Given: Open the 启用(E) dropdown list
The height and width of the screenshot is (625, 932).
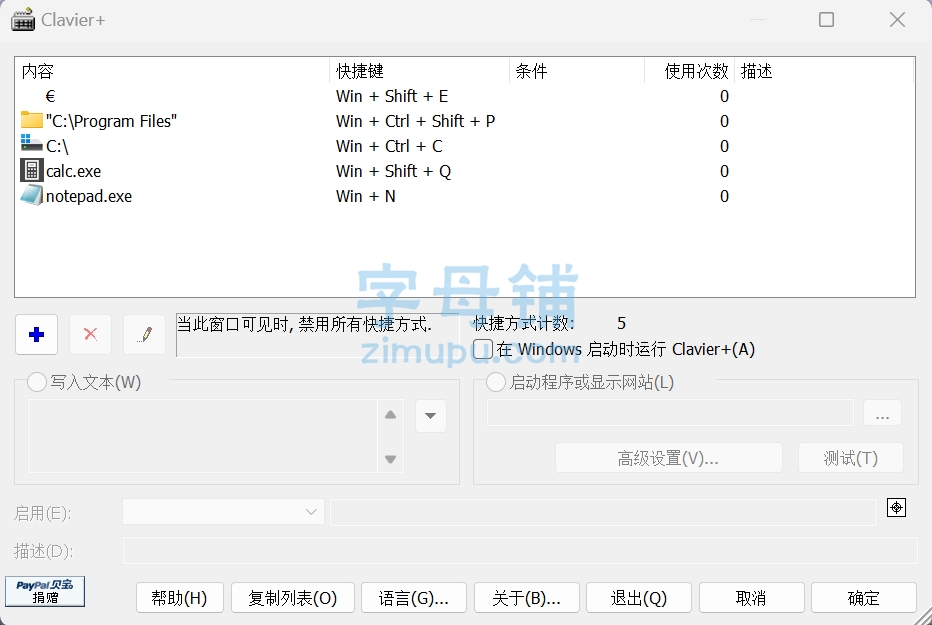Looking at the screenshot, I should 223,512.
